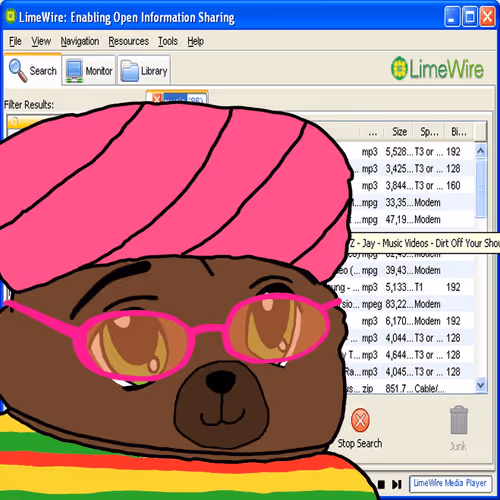Viewport: 500px width, 500px height.
Task: Close the search results tab with X
Action: pos(157,98)
